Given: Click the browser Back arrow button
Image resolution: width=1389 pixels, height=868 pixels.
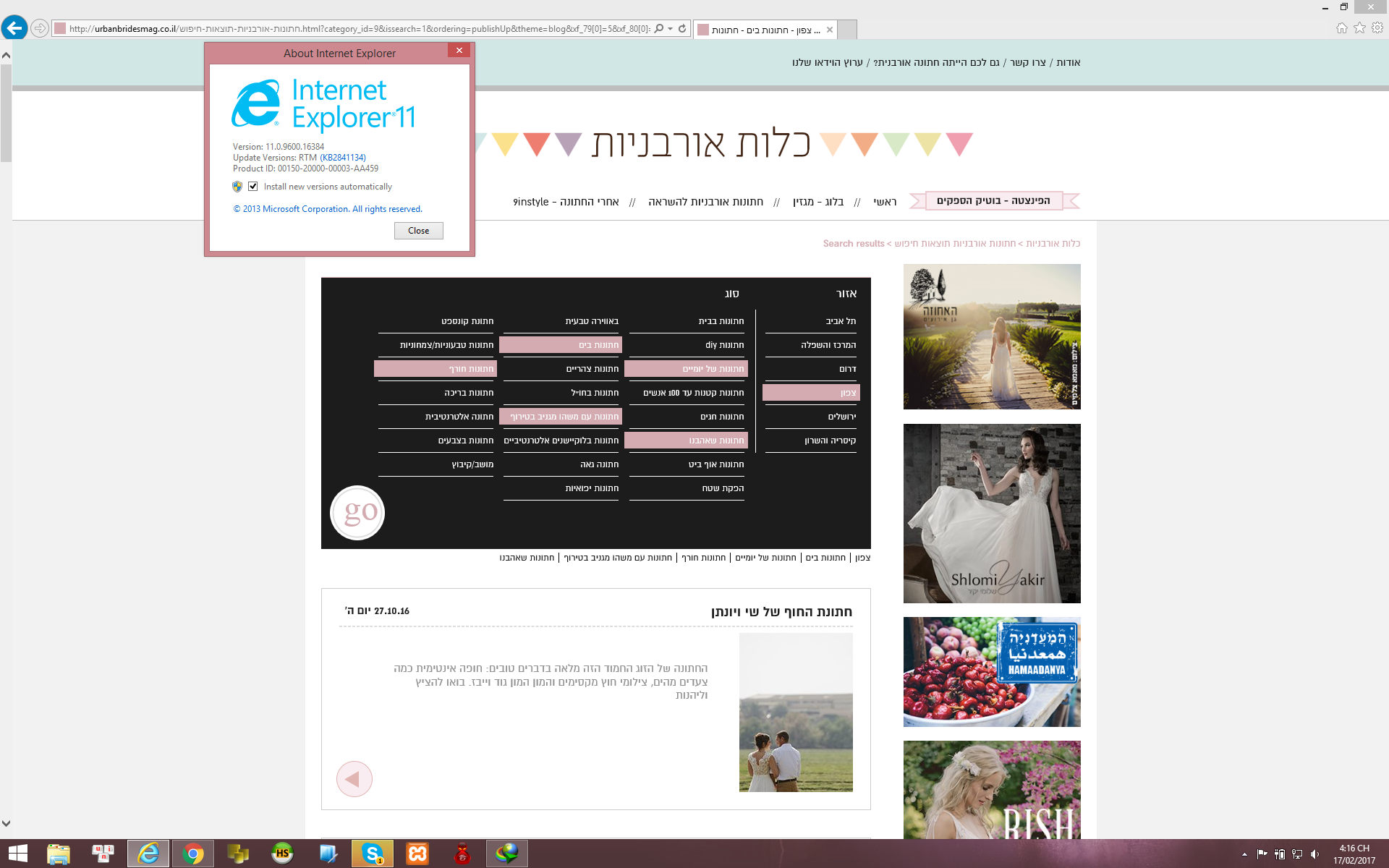Looking at the screenshot, I should pyautogui.click(x=14, y=28).
